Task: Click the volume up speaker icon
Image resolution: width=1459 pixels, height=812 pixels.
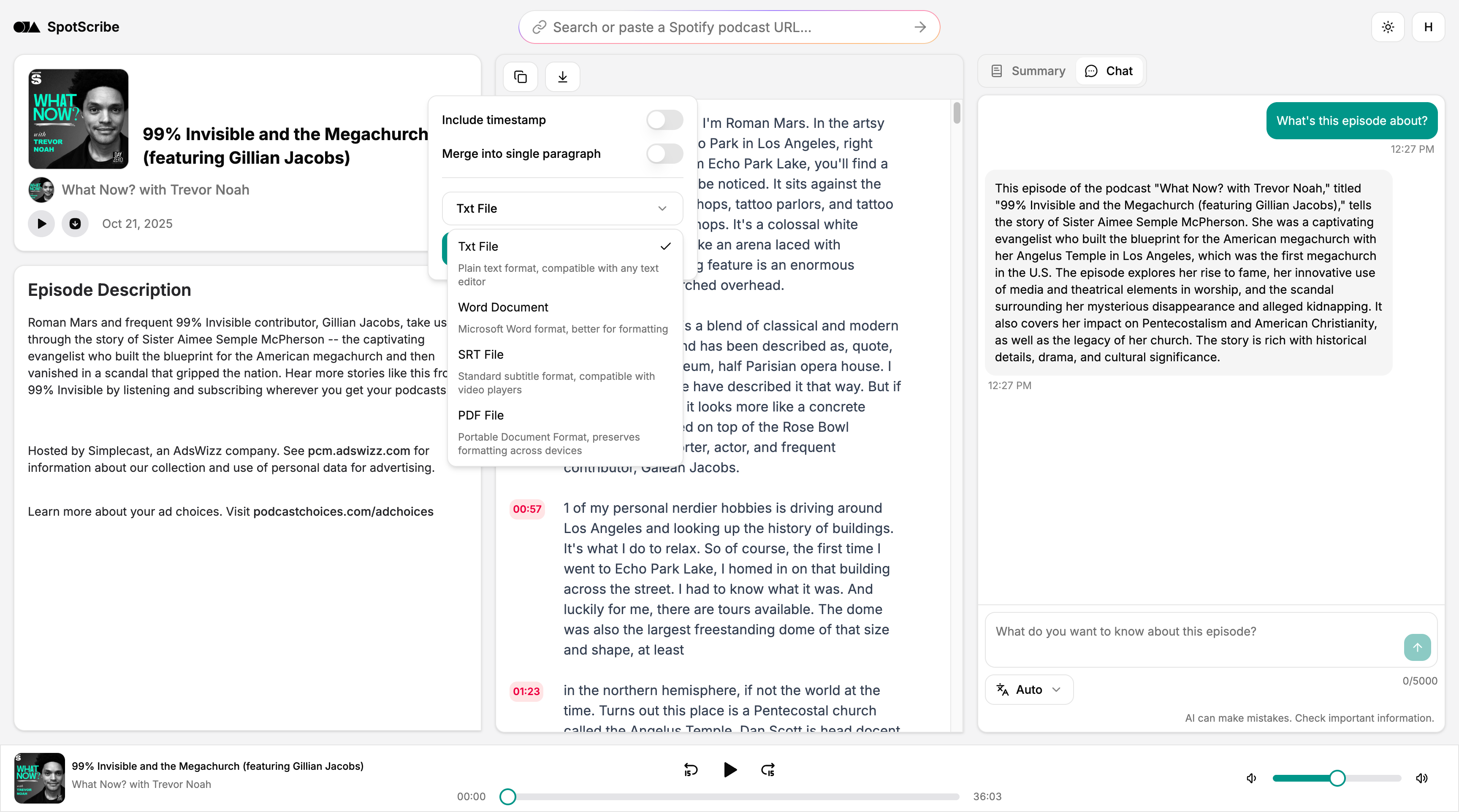Action: pyautogui.click(x=1421, y=778)
